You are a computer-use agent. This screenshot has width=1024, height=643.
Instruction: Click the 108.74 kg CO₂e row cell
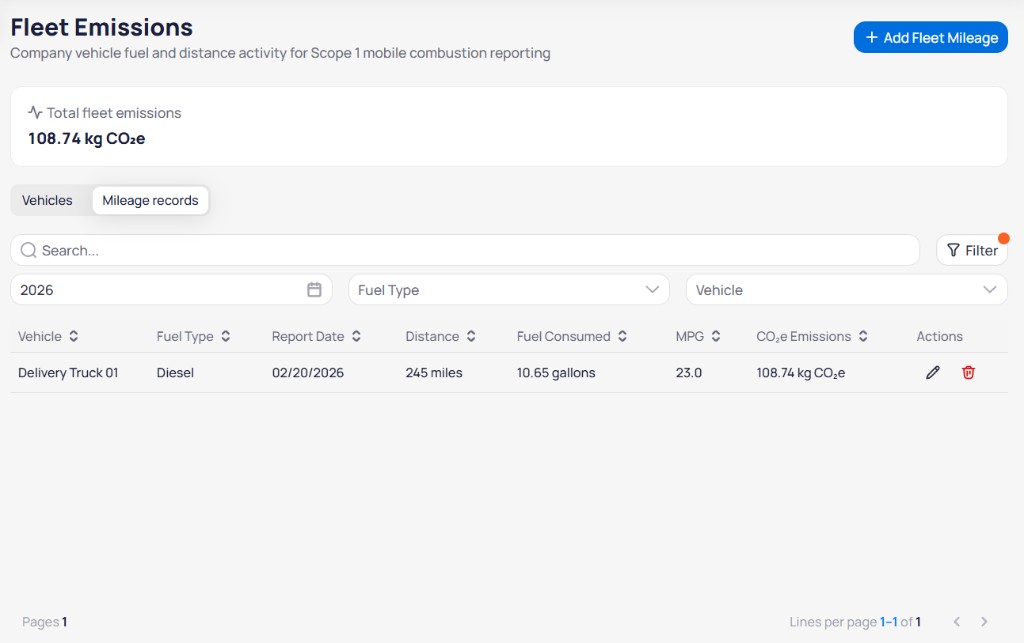point(801,373)
